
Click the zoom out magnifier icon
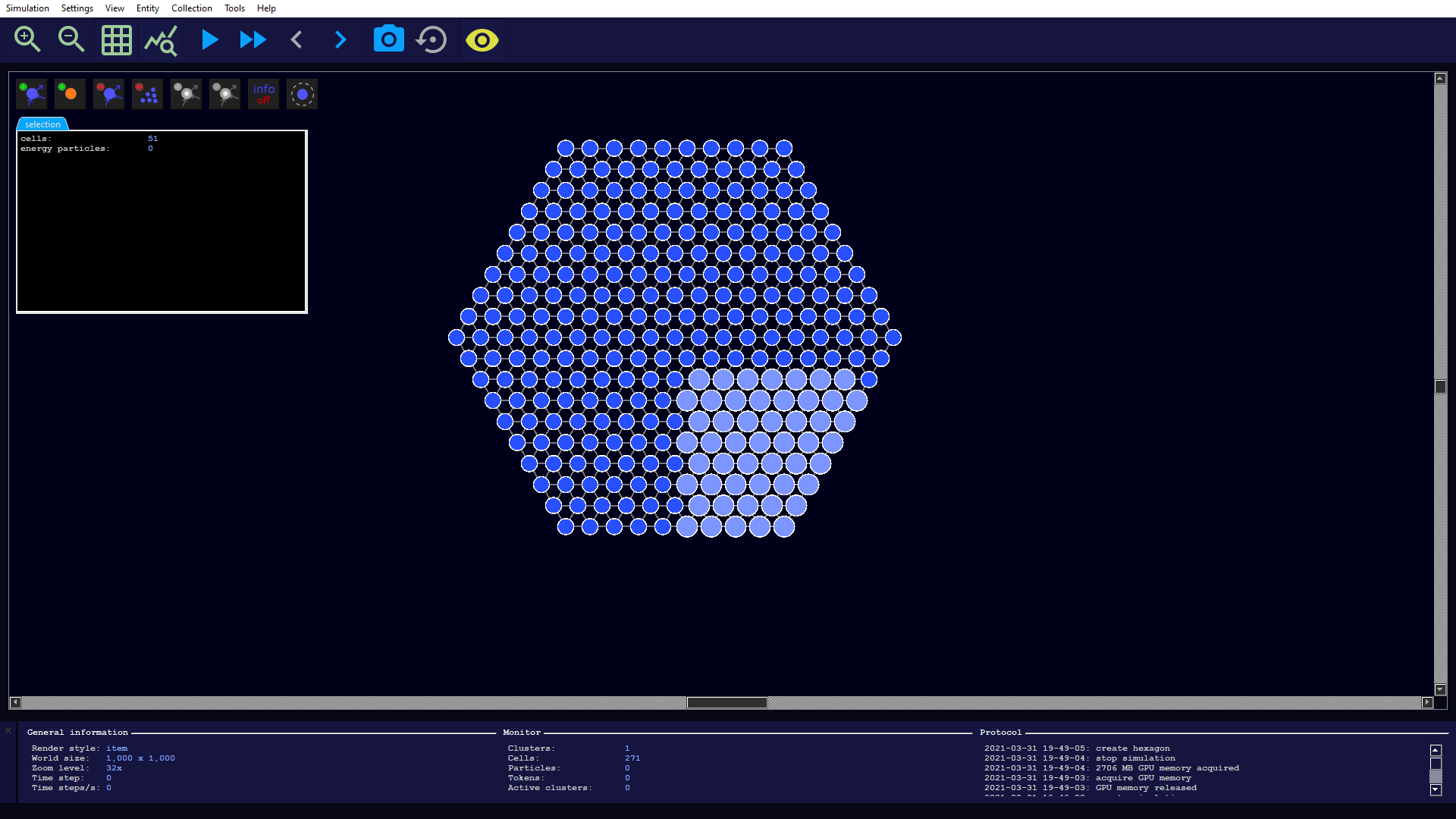tap(71, 39)
